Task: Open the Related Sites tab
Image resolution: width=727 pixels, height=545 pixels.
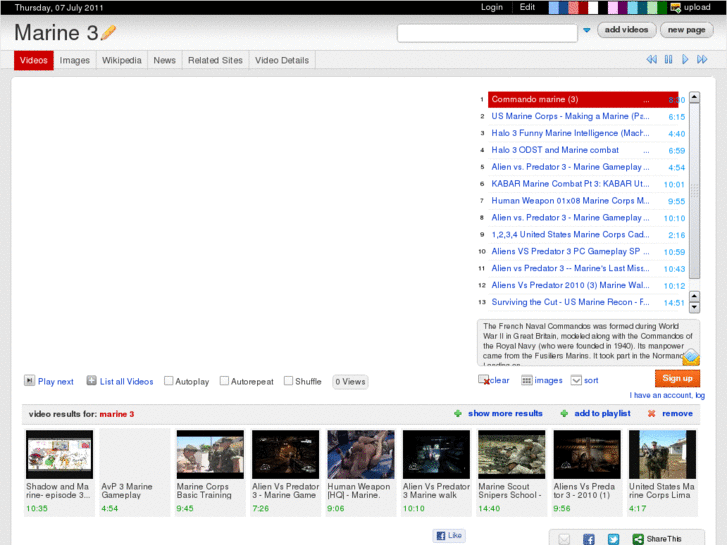Action: pos(215,60)
